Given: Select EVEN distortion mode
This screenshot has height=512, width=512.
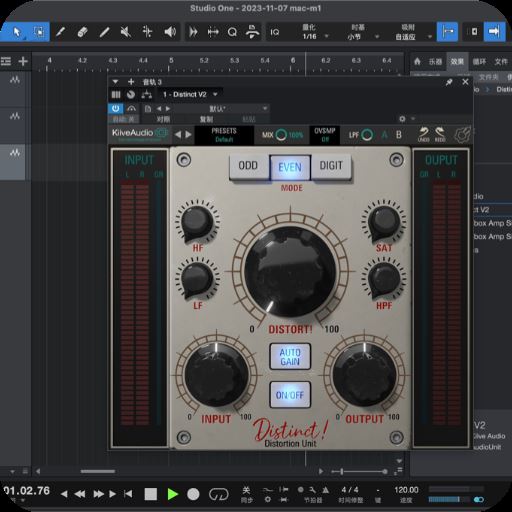Looking at the screenshot, I should (290, 167).
